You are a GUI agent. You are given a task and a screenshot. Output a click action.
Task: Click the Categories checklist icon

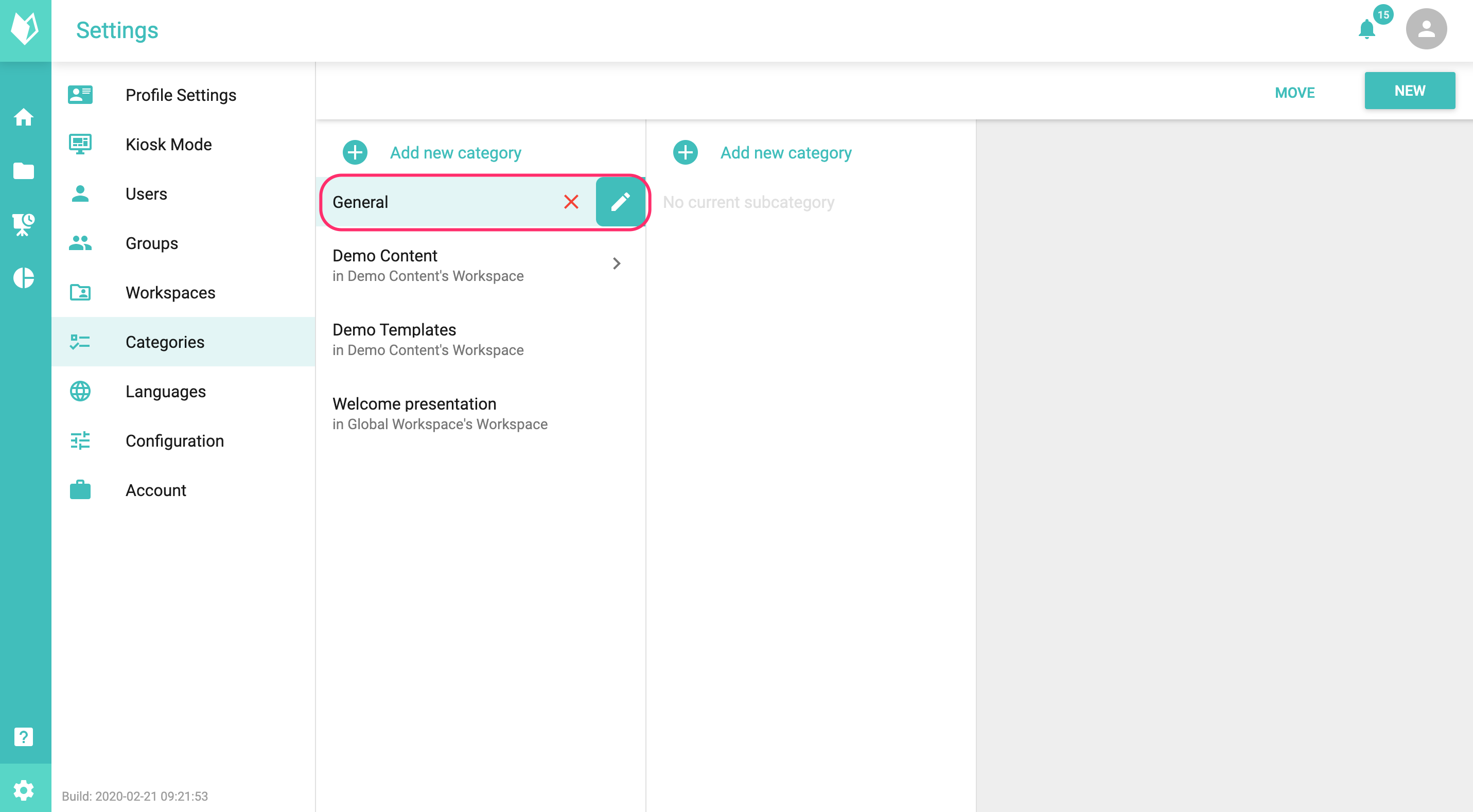[80, 342]
